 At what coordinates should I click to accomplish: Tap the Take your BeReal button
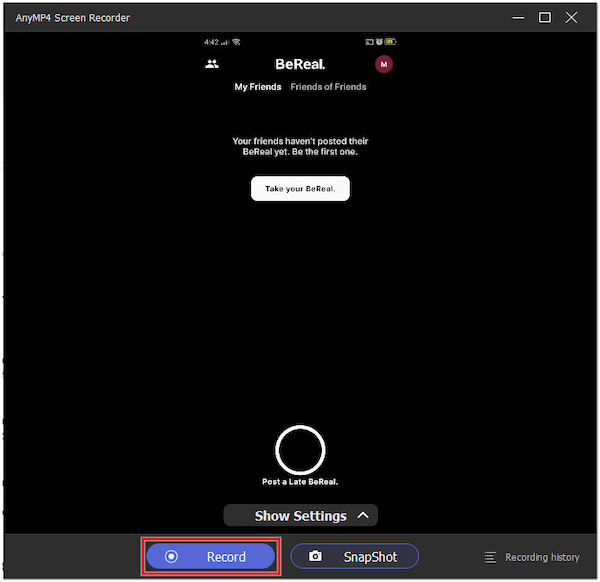tap(300, 189)
